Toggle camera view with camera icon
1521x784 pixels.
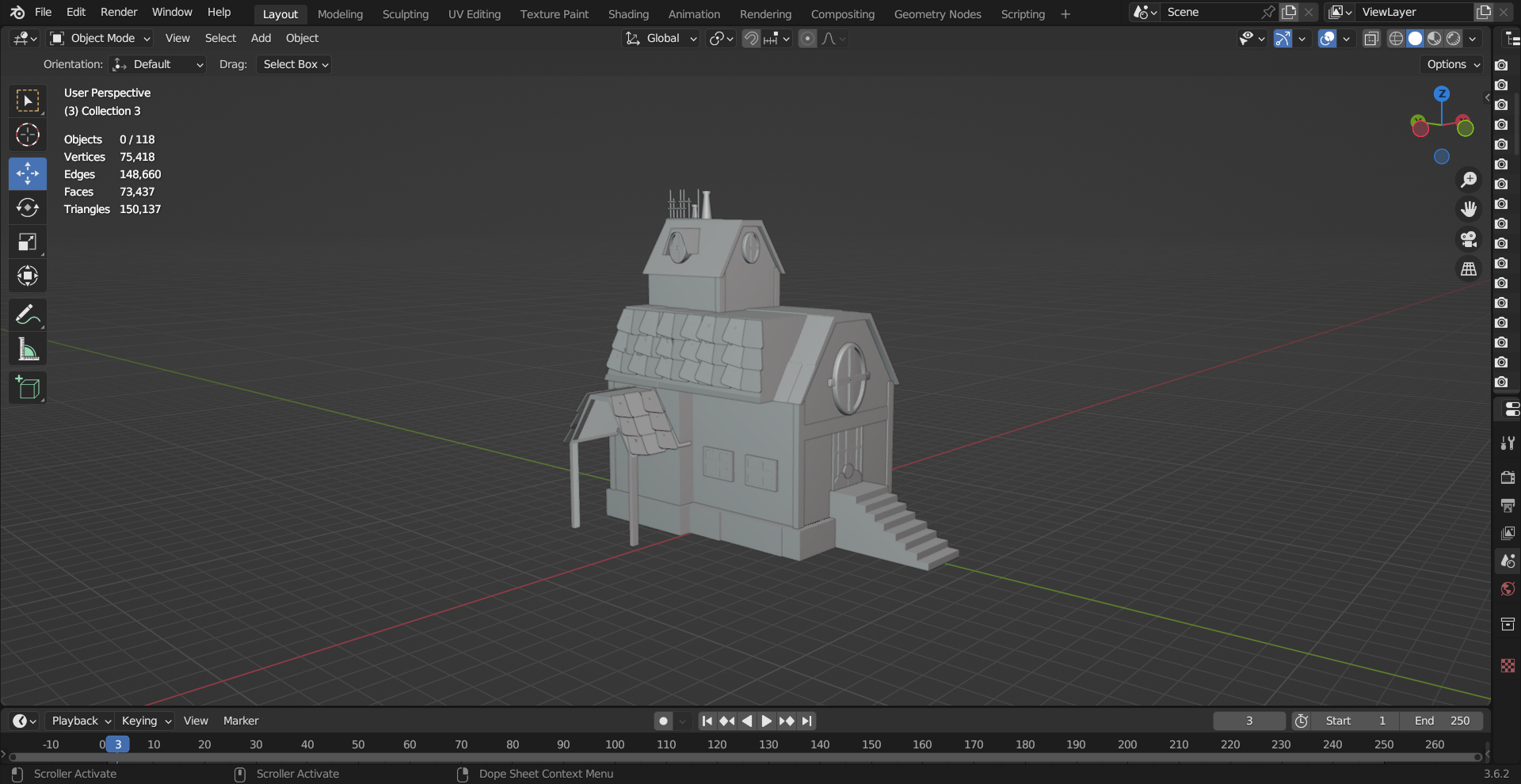tap(1469, 239)
